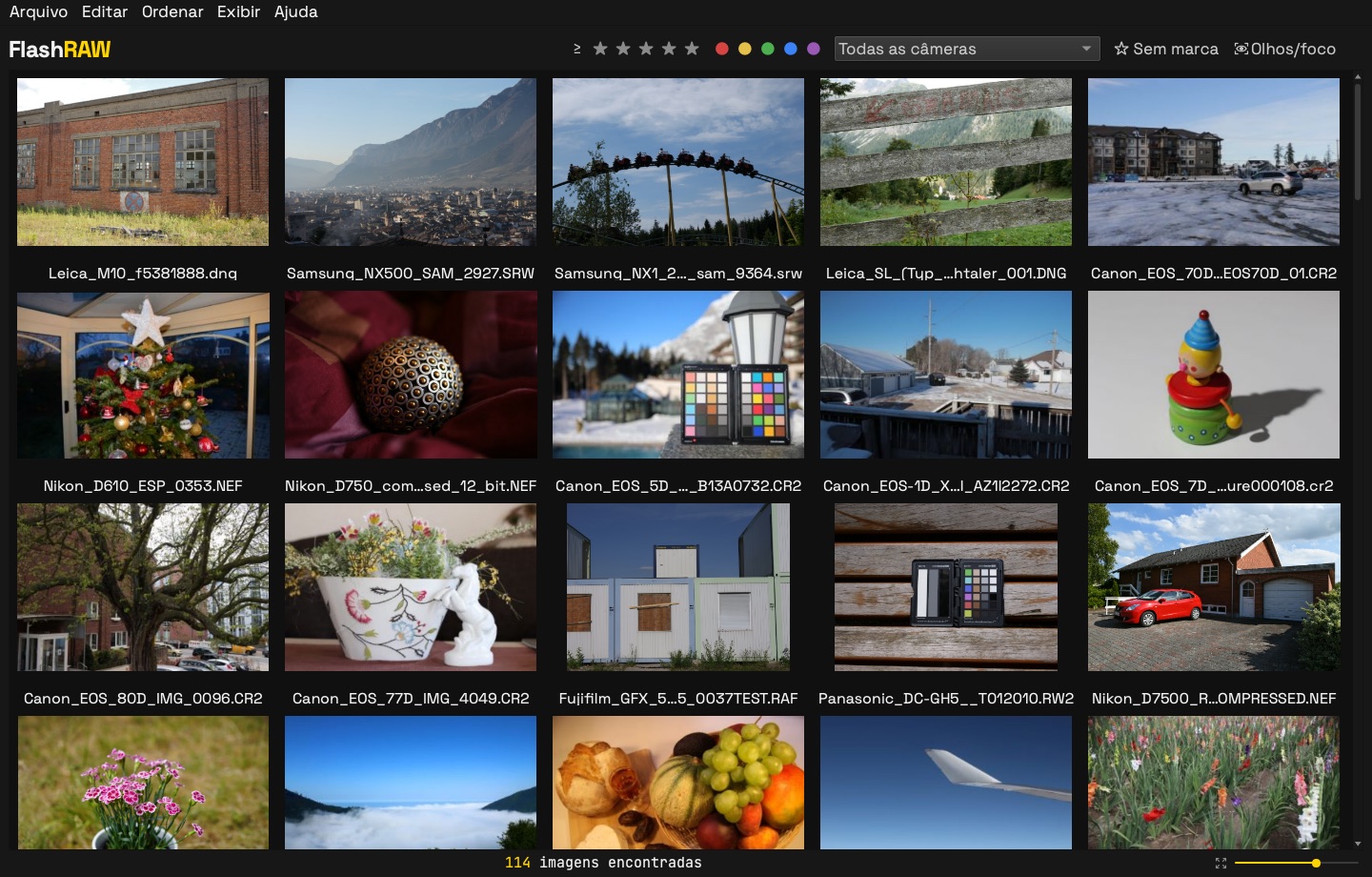Toggle the greater-or-equal rating comparison symbol

577,49
